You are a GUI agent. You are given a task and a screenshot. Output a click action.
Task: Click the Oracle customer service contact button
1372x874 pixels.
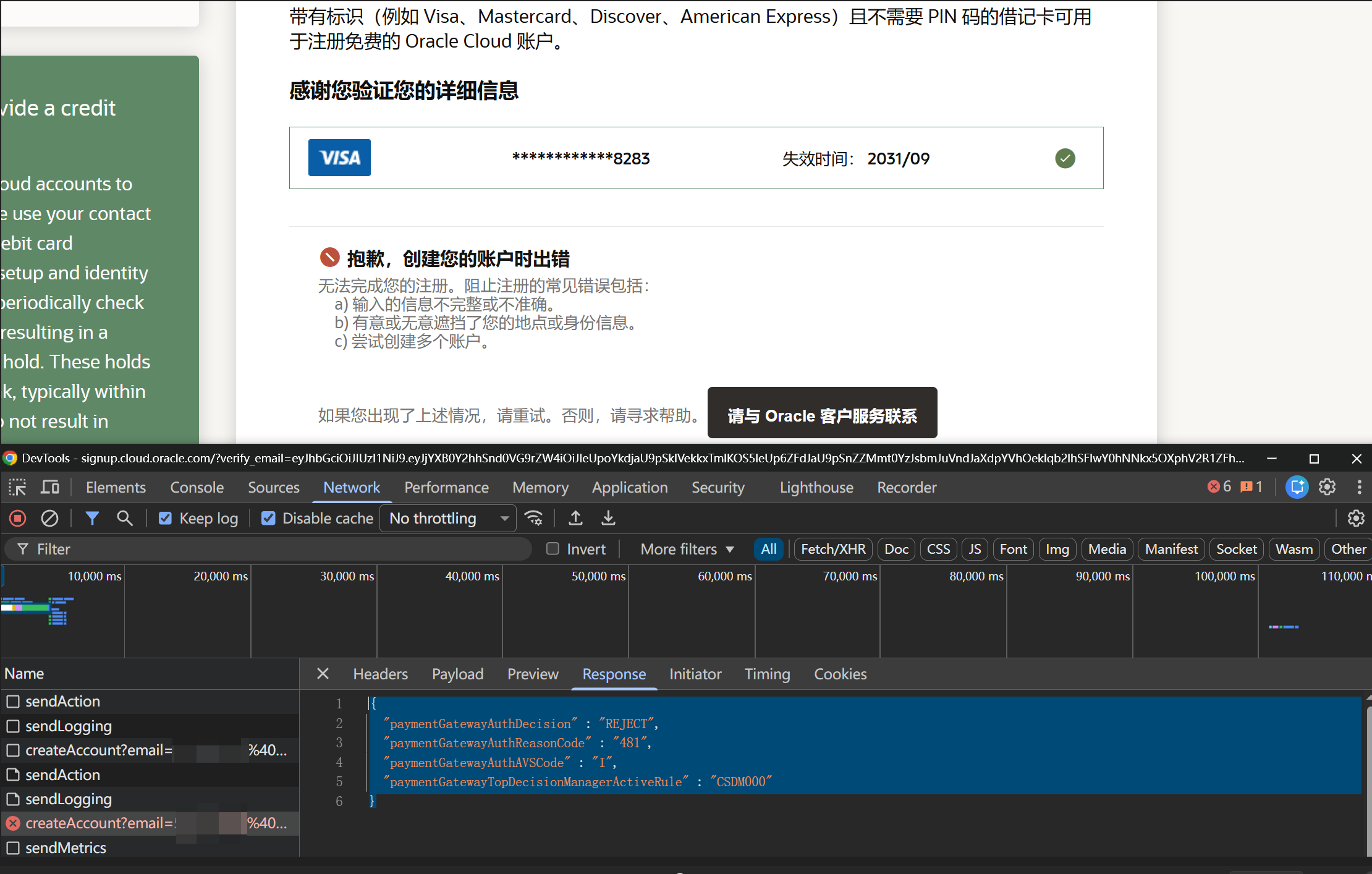(822, 413)
